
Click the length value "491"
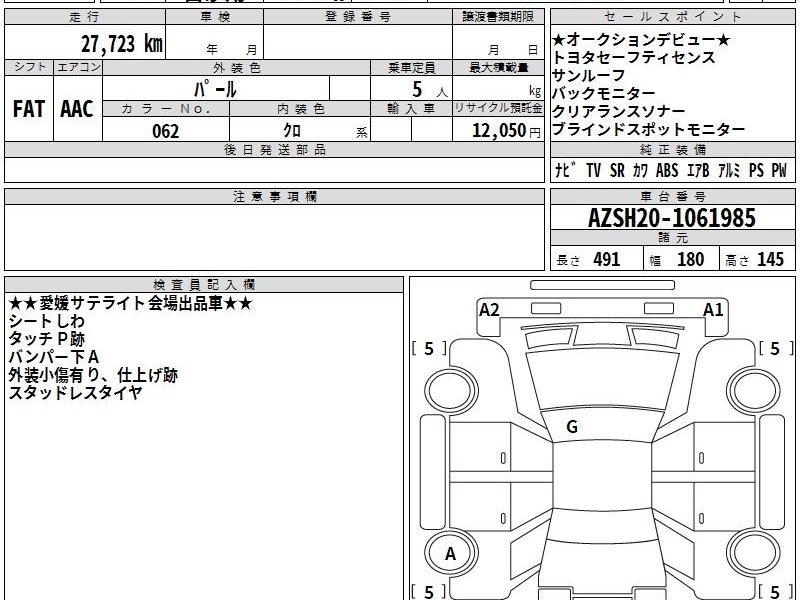pos(607,259)
